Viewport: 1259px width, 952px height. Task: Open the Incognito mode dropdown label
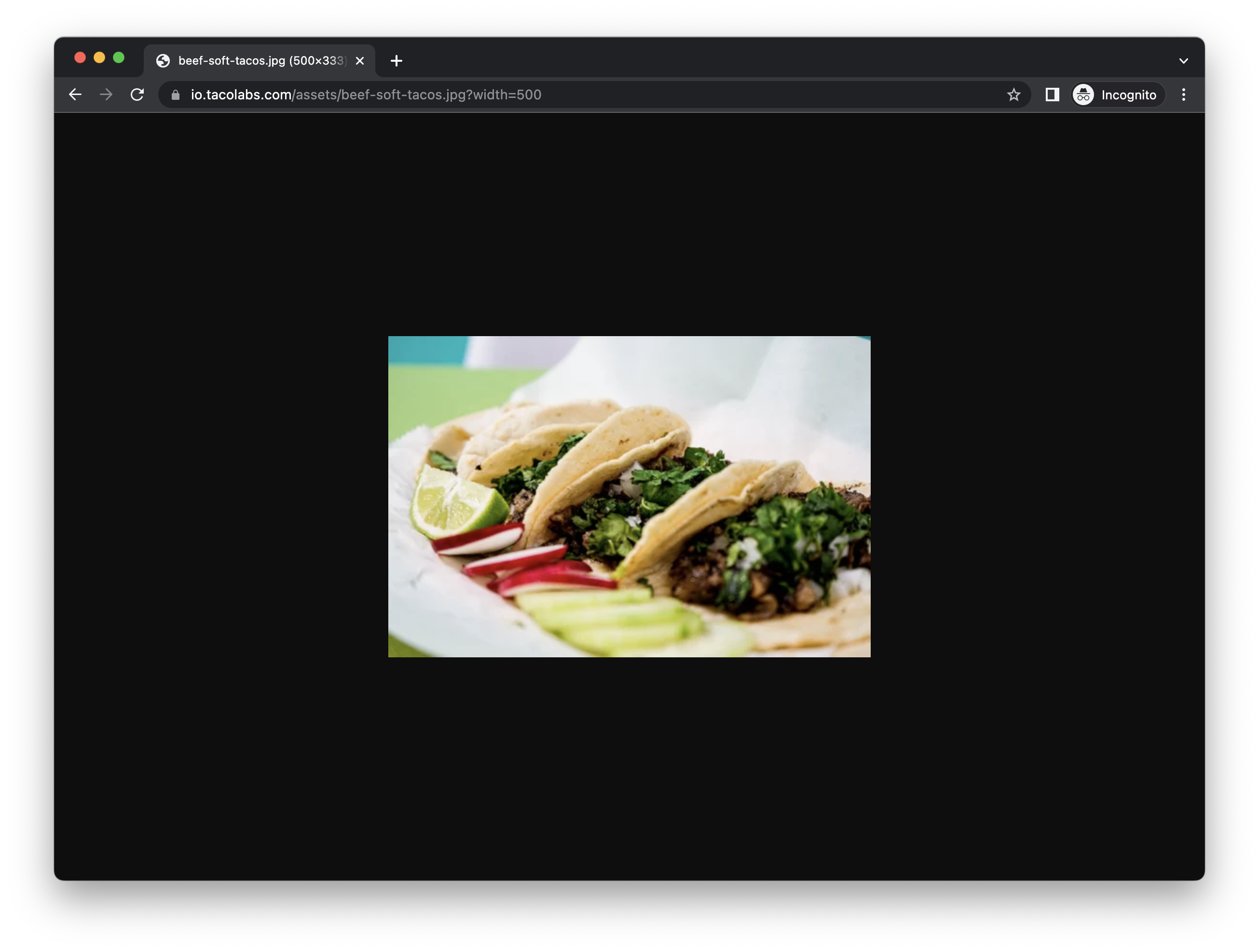[x=1128, y=95]
